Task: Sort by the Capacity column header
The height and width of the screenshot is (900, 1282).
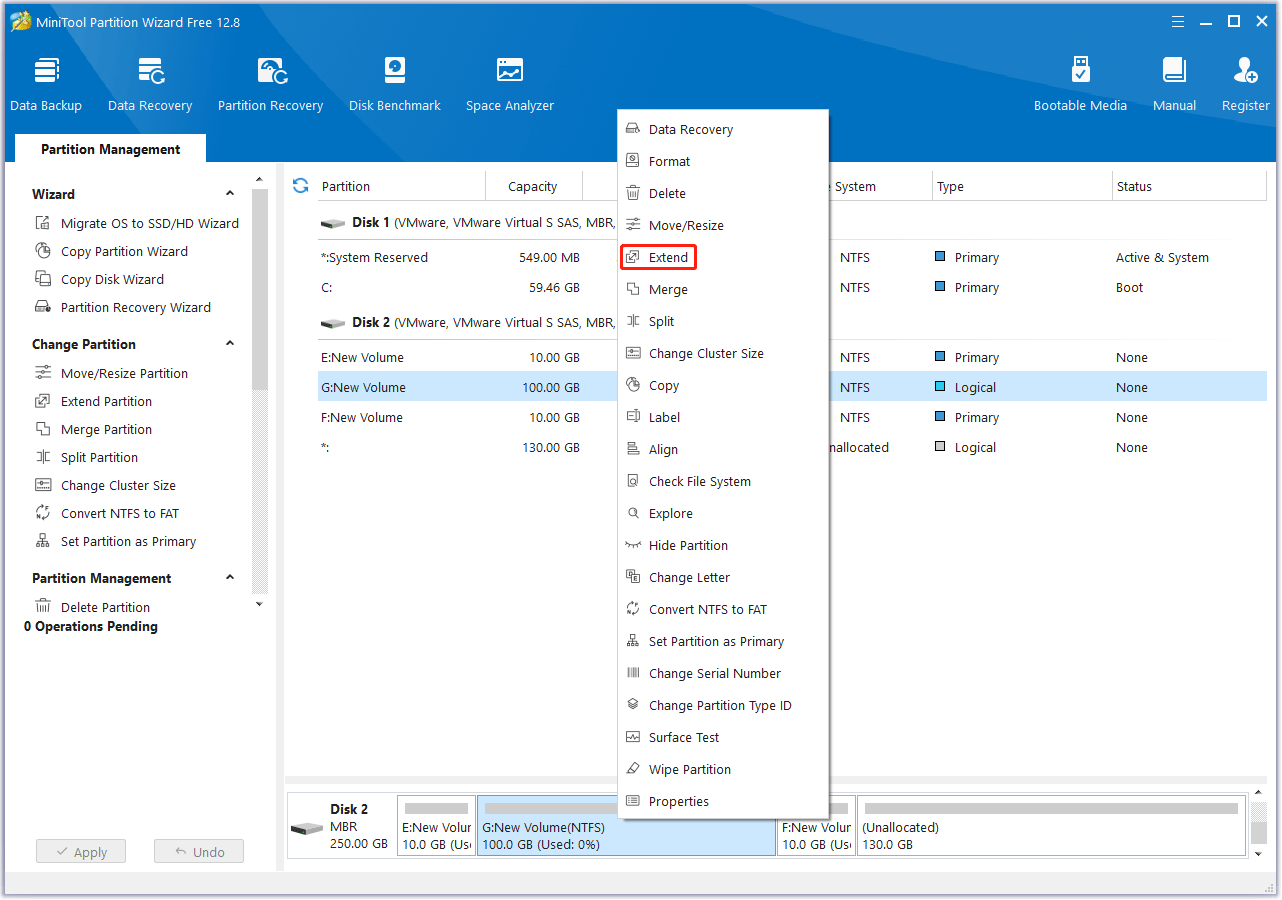Action: (532, 186)
